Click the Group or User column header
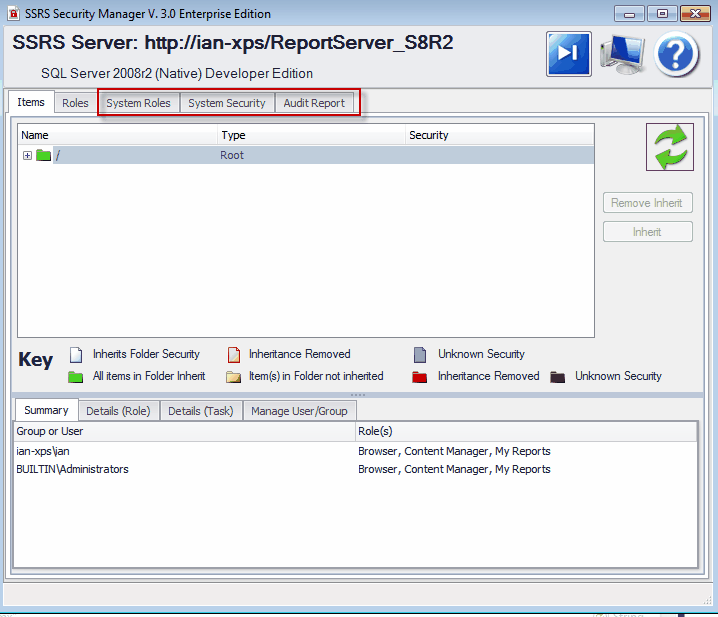The image size is (718, 617). [185, 431]
